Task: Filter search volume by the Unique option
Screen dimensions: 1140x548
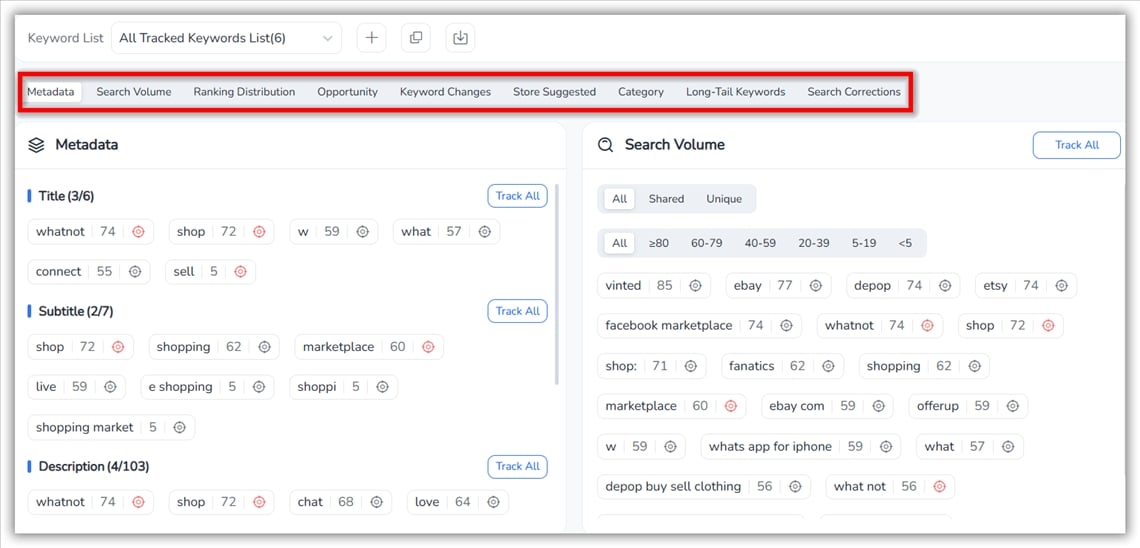Action: 724,199
